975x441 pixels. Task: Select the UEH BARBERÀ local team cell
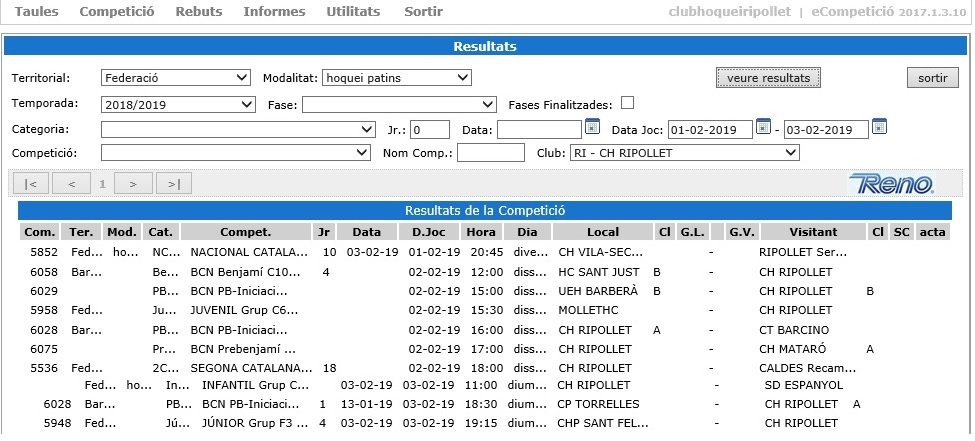pyautogui.click(x=598, y=290)
